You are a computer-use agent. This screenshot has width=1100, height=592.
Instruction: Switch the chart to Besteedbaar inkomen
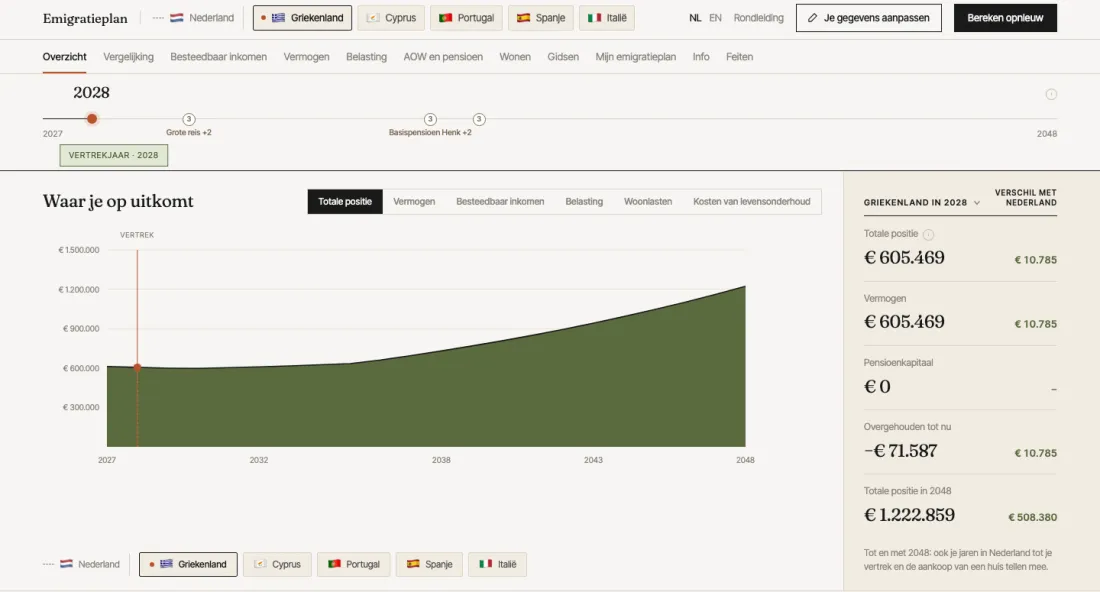point(500,201)
